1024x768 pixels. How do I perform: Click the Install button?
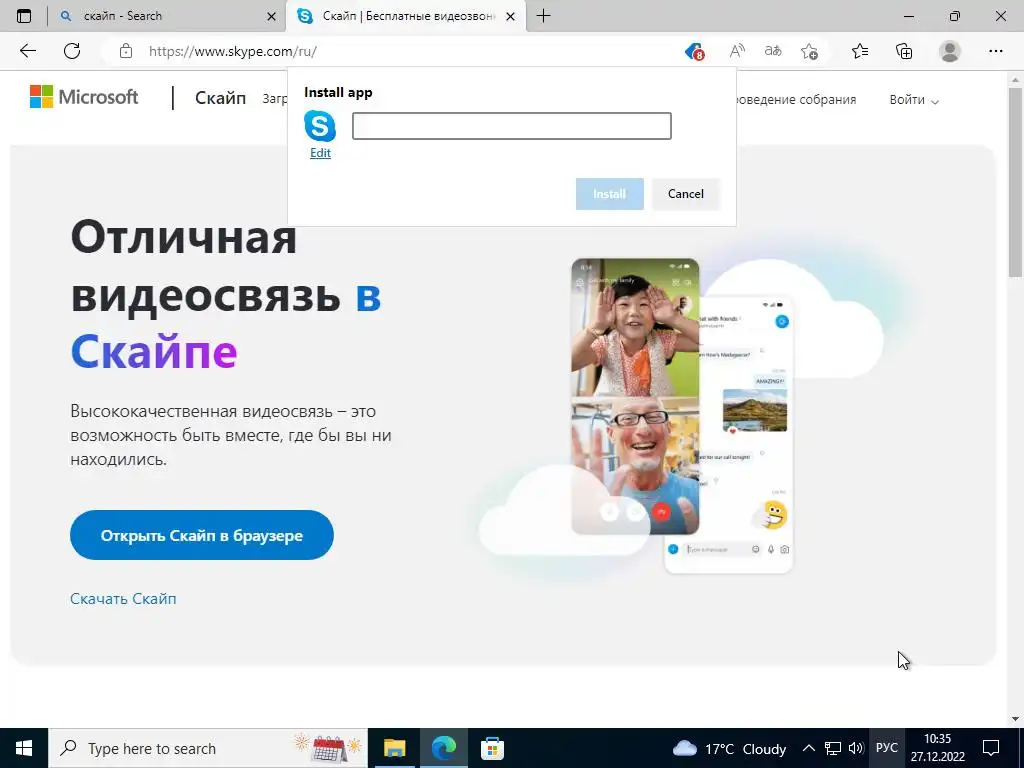click(x=609, y=194)
